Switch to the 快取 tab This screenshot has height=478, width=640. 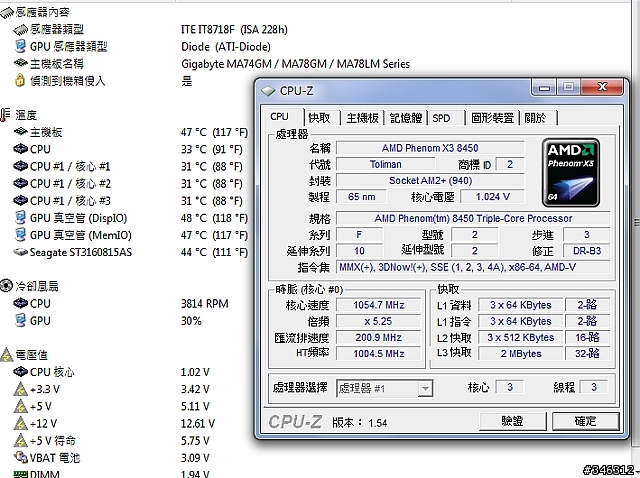tap(322, 118)
